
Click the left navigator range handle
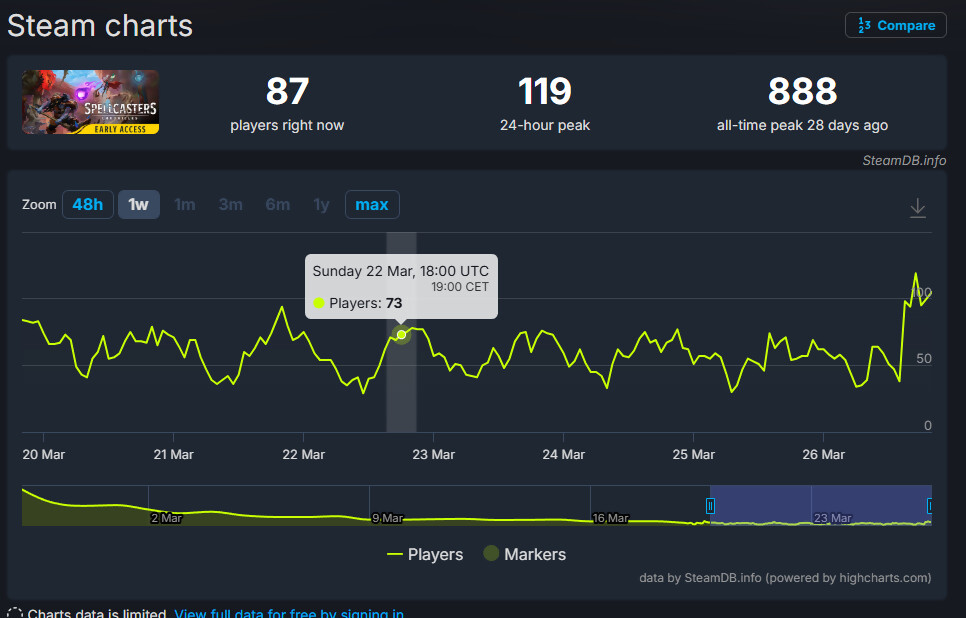[711, 506]
